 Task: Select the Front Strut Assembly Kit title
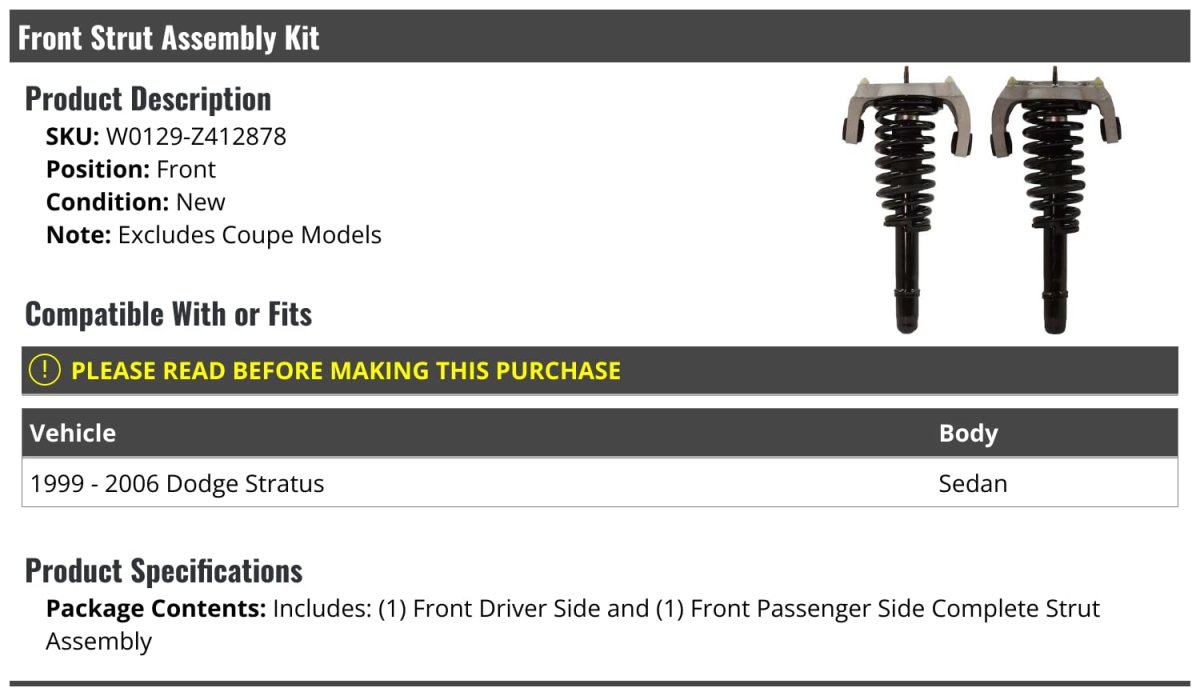pyautogui.click(x=169, y=38)
